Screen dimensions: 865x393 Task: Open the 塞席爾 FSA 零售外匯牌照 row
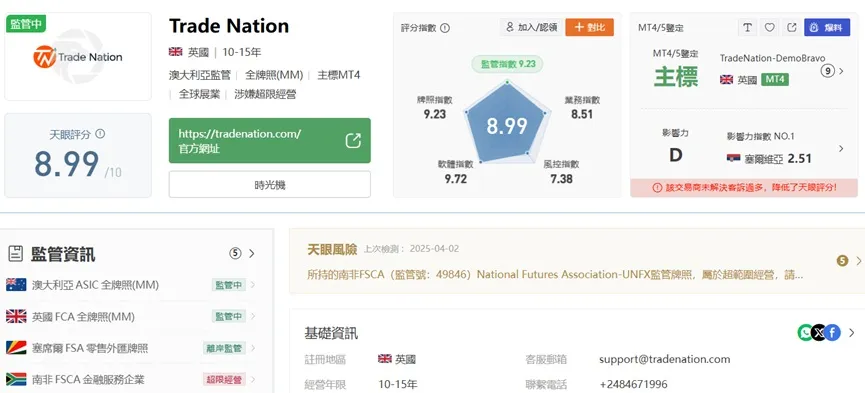coord(131,348)
